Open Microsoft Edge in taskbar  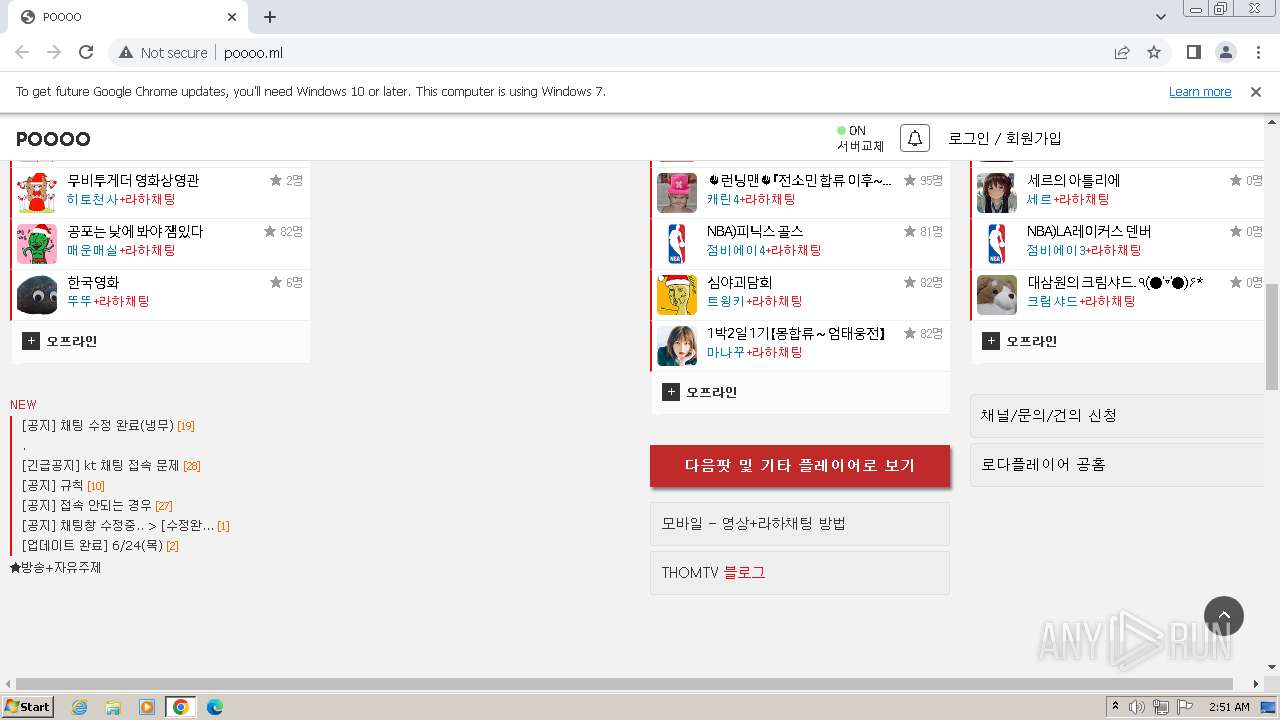click(214, 707)
